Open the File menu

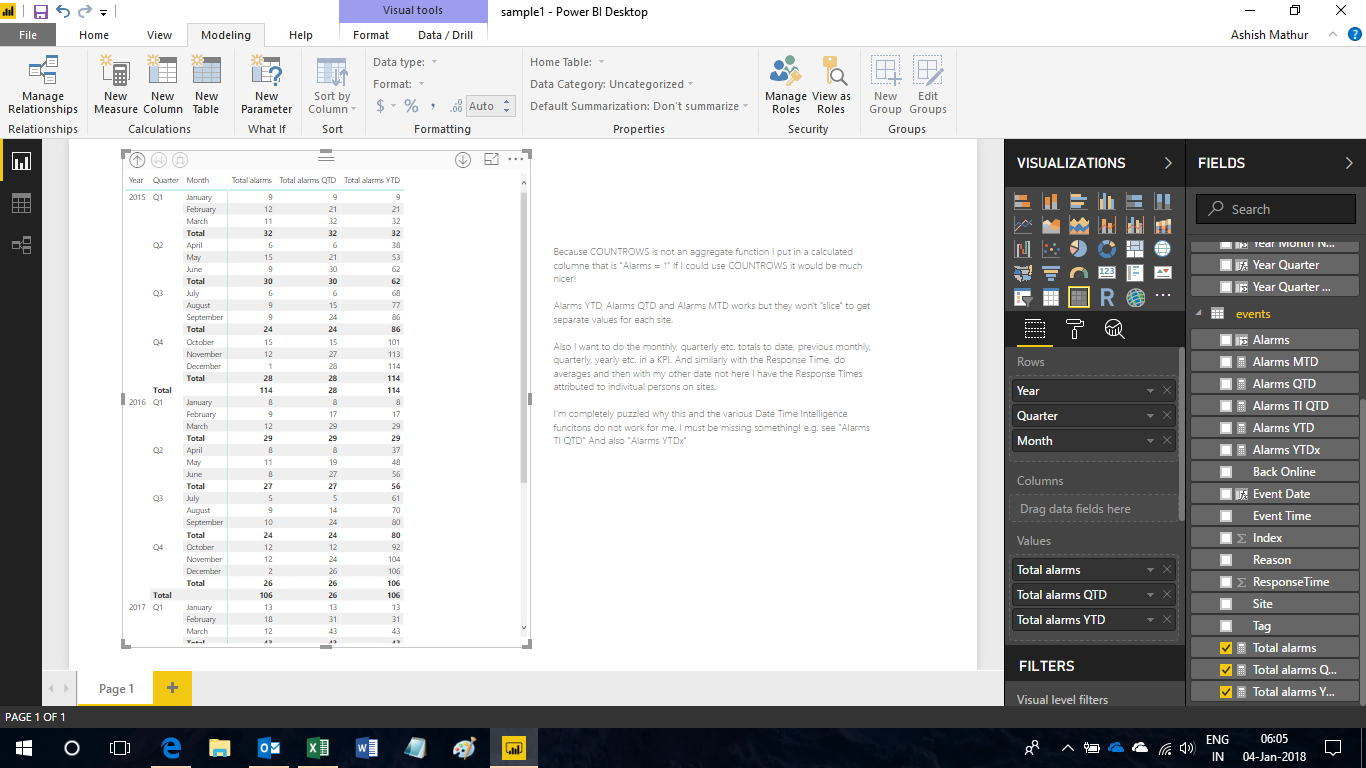coord(28,35)
